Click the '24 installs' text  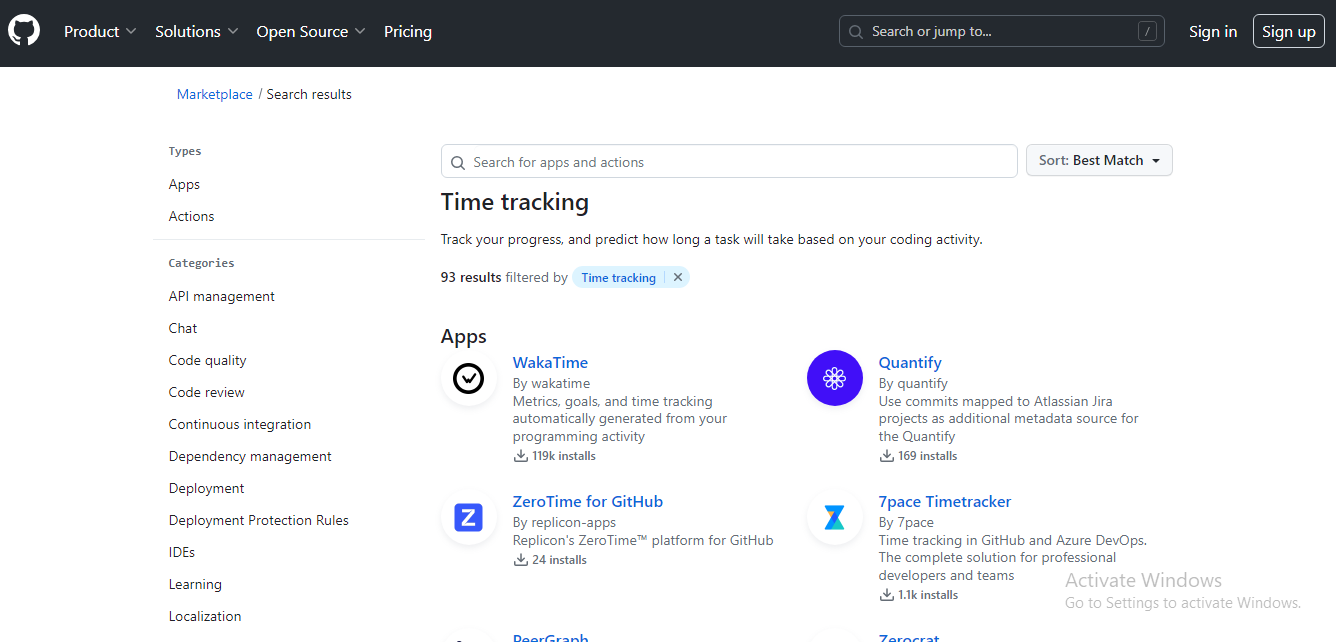click(x=560, y=560)
